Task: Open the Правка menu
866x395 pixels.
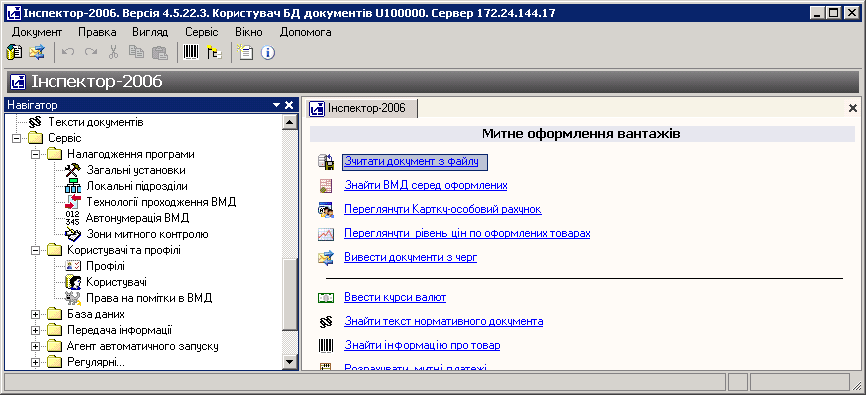Action: coord(97,32)
